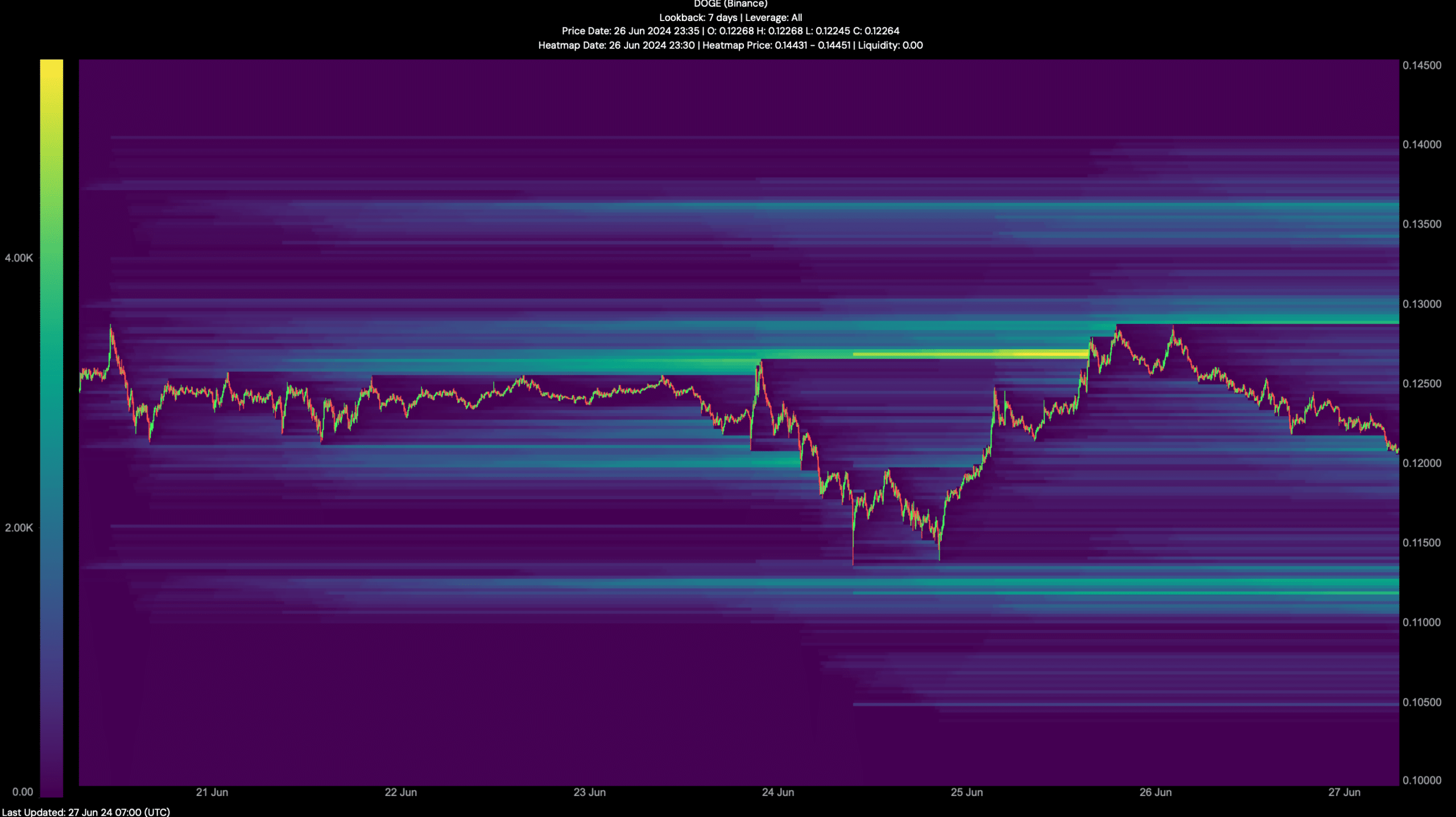Click the 23 Jun date axis label

[590, 793]
